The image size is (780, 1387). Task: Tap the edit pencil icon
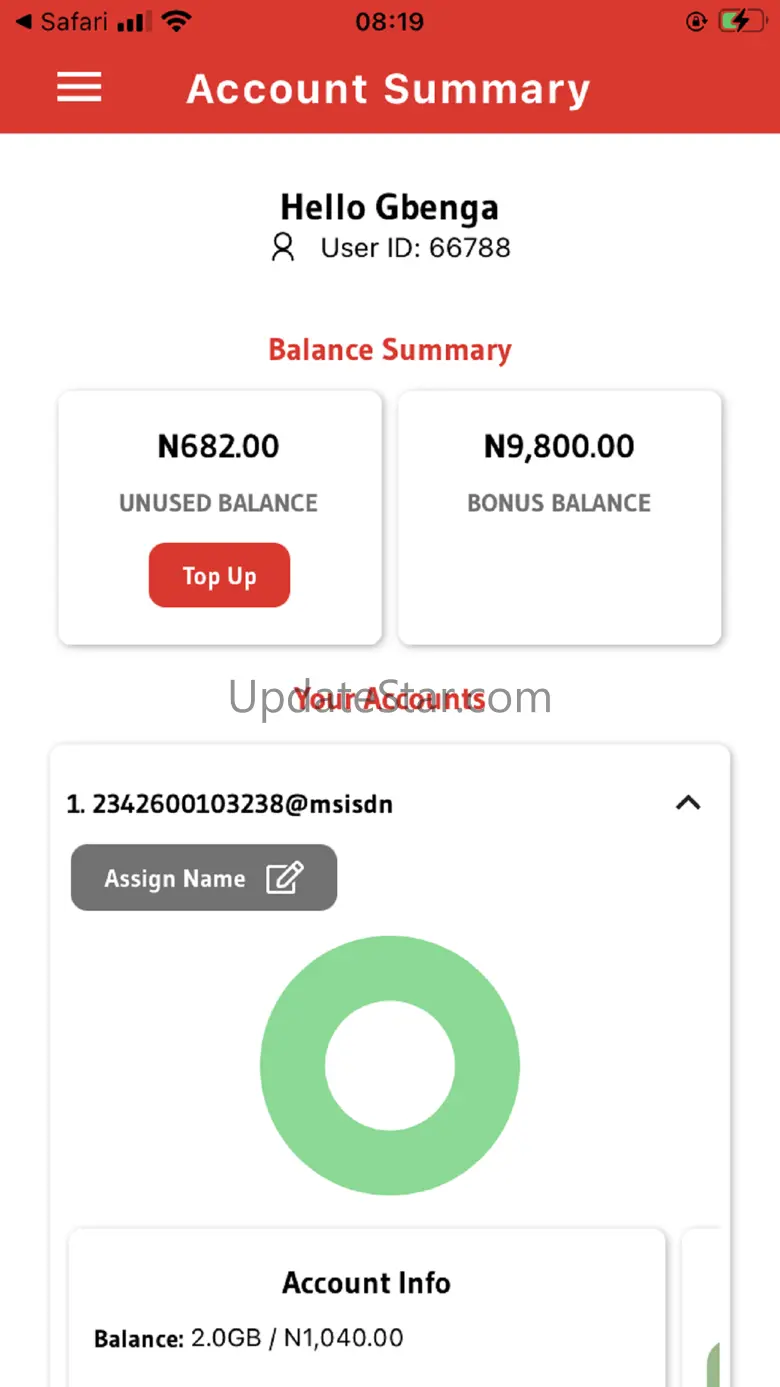(284, 878)
